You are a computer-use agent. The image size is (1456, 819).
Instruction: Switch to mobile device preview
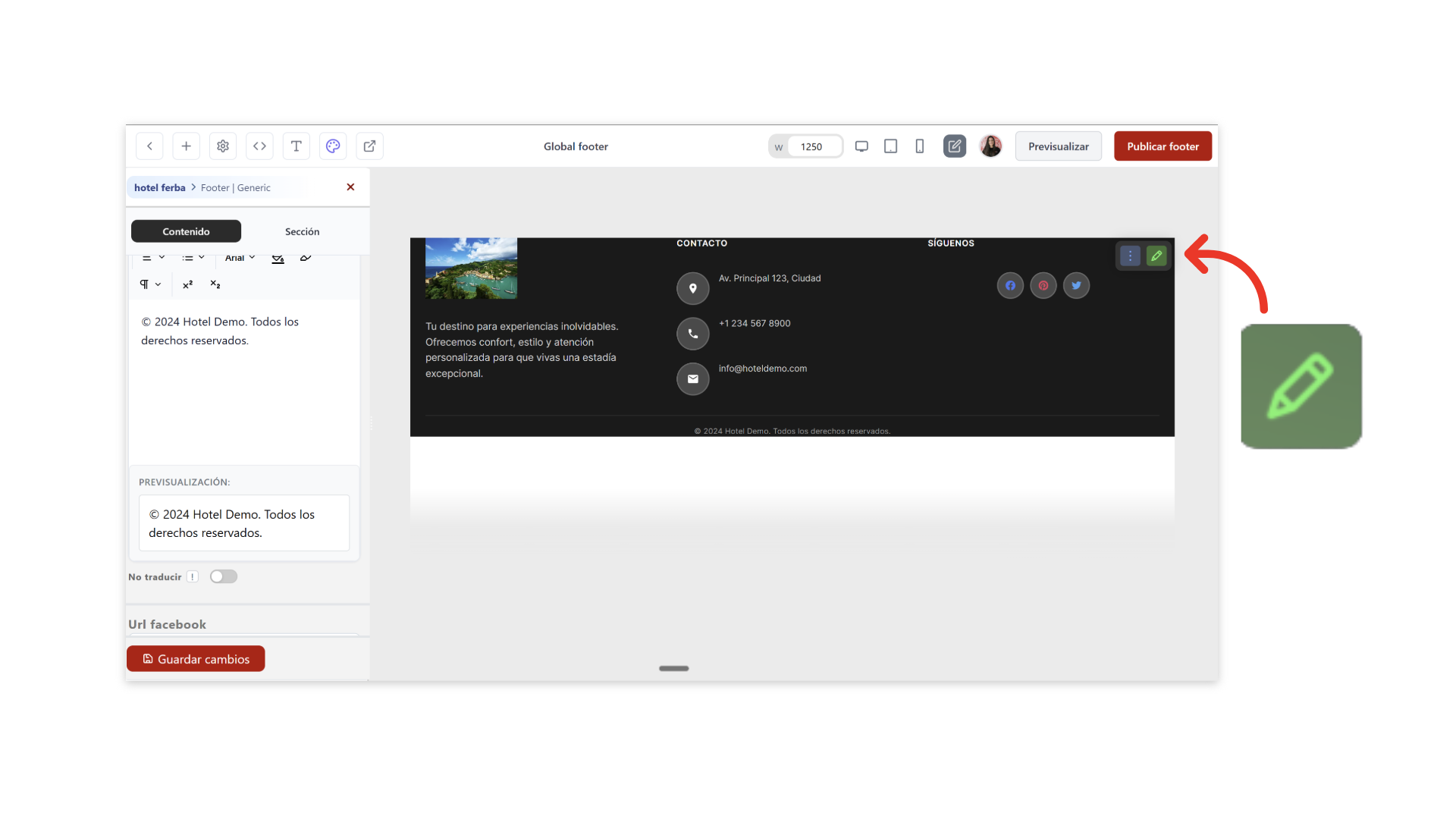tap(919, 146)
